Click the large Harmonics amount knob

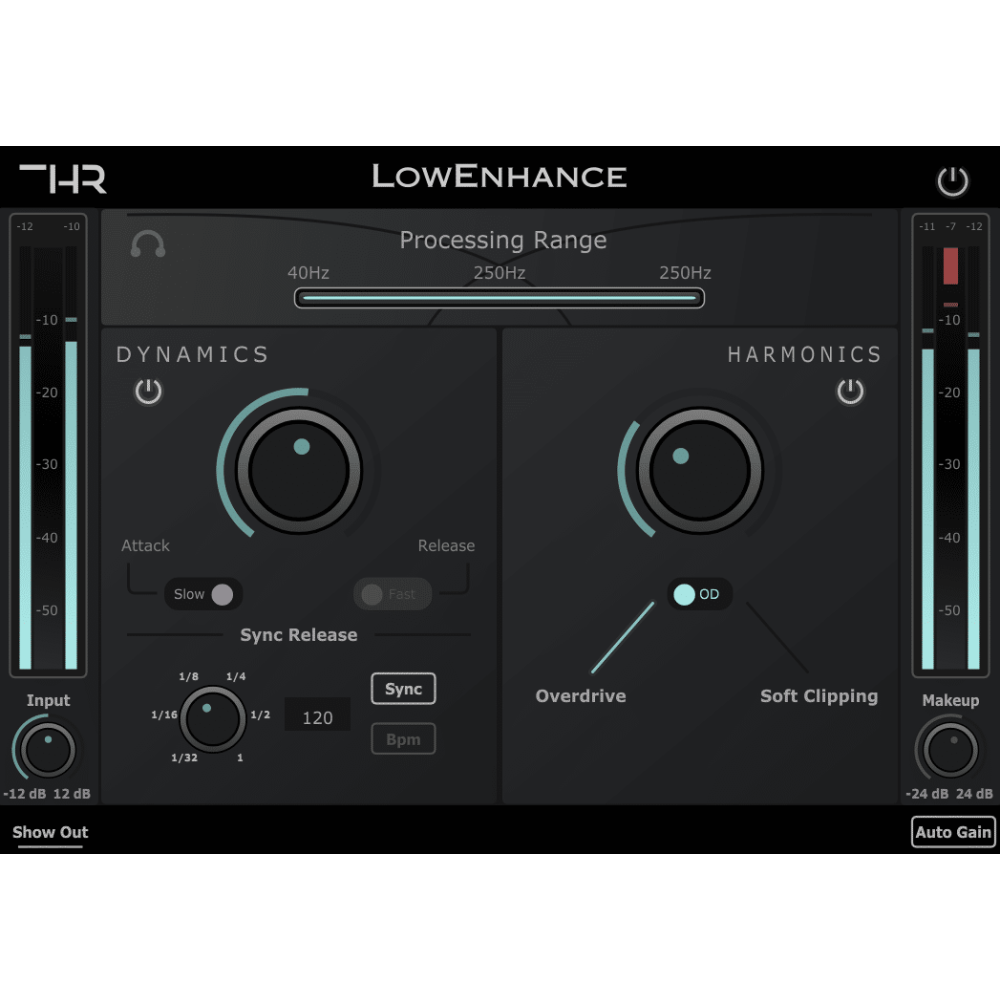(699, 470)
